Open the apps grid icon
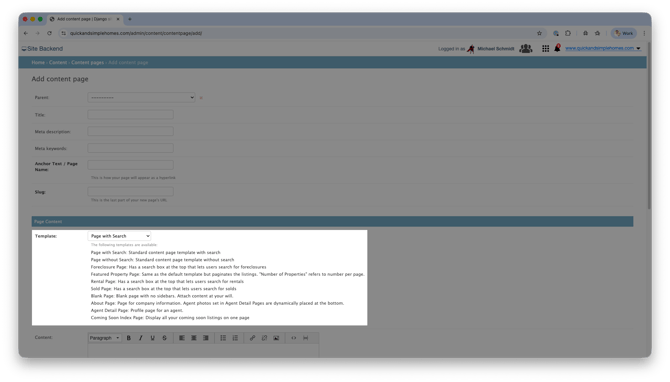 pyautogui.click(x=546, y=49)
